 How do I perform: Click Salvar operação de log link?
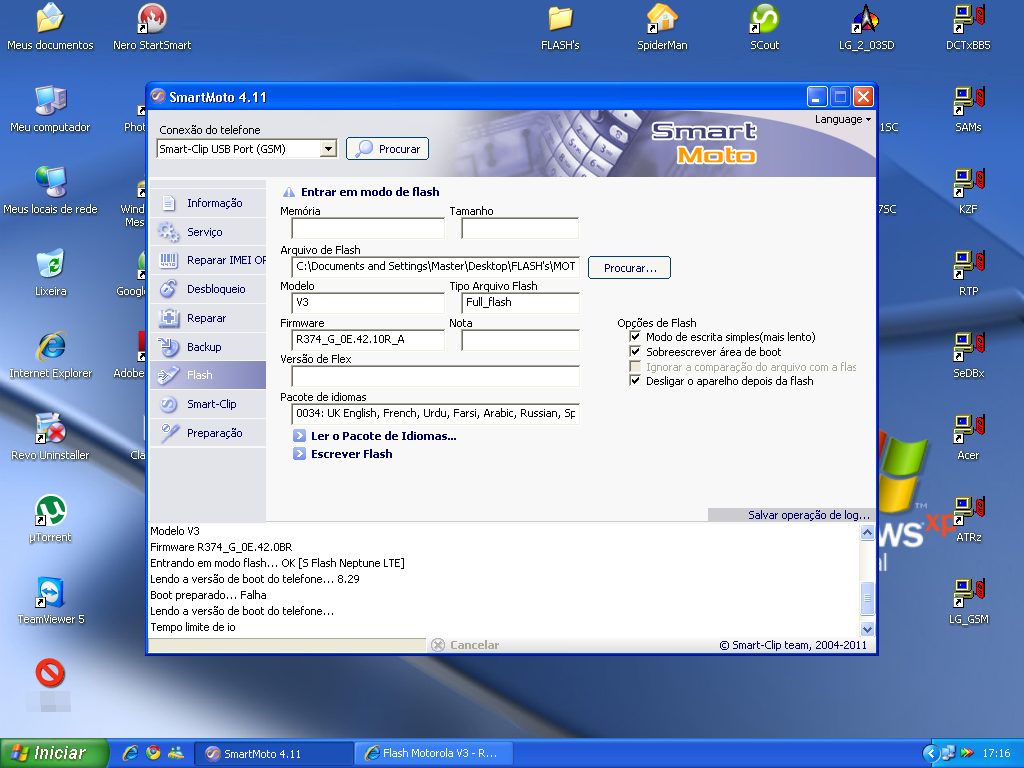click(809, 515)
